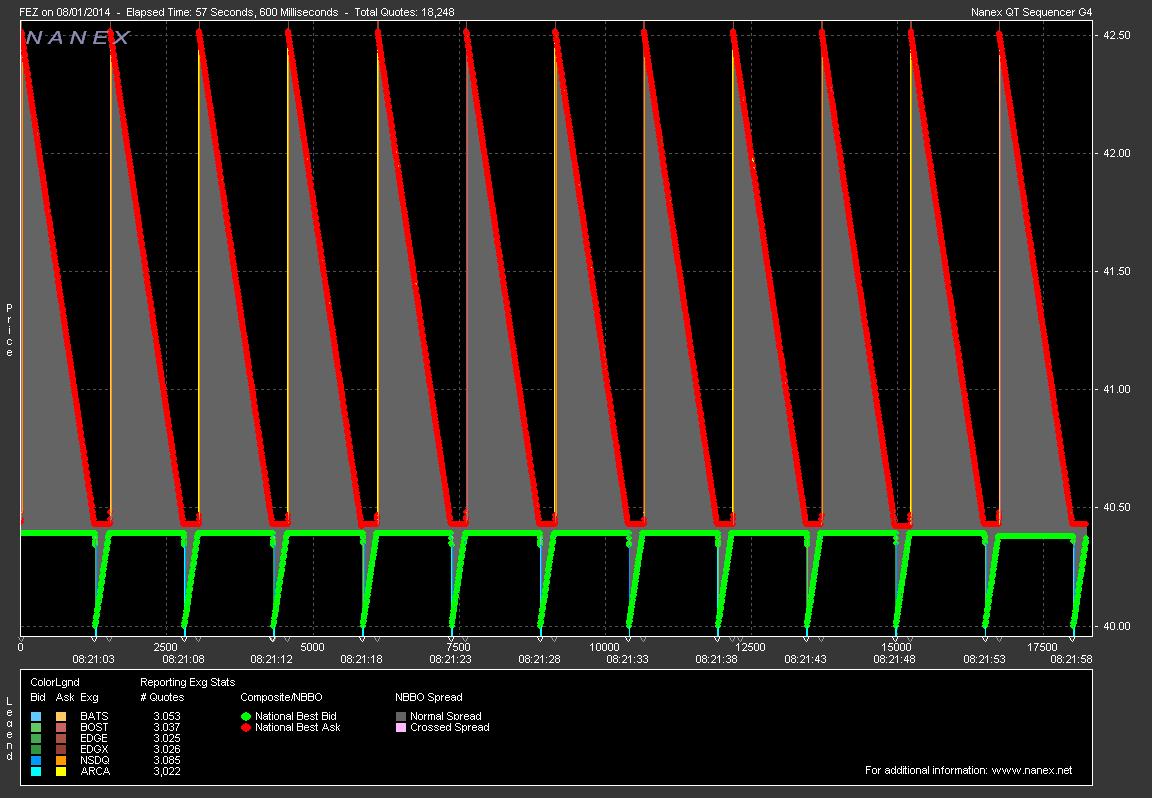Click the 17500 quote-count axis label

click(x=1042, y=647)
